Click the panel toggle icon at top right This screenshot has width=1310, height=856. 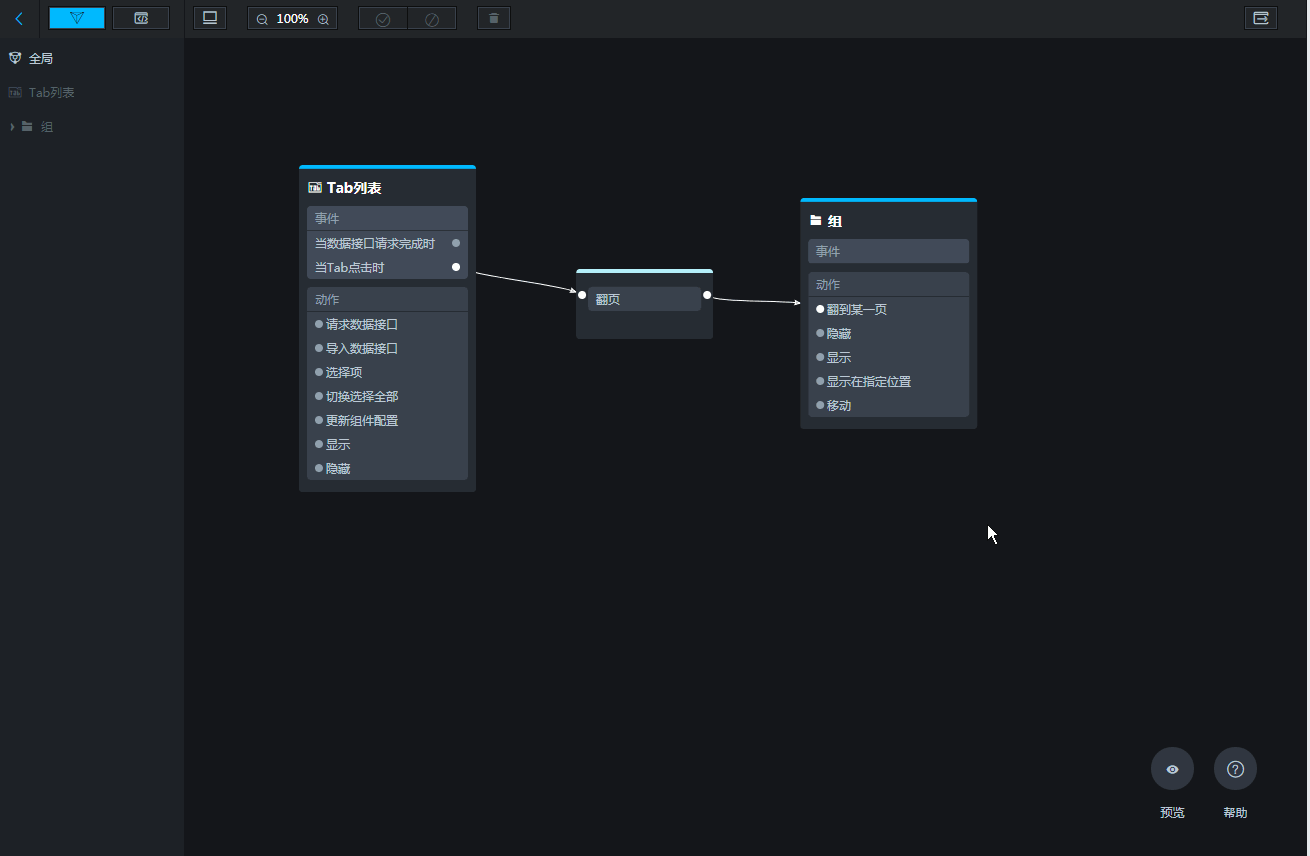pyautogui.click(x=1261, y=18)
